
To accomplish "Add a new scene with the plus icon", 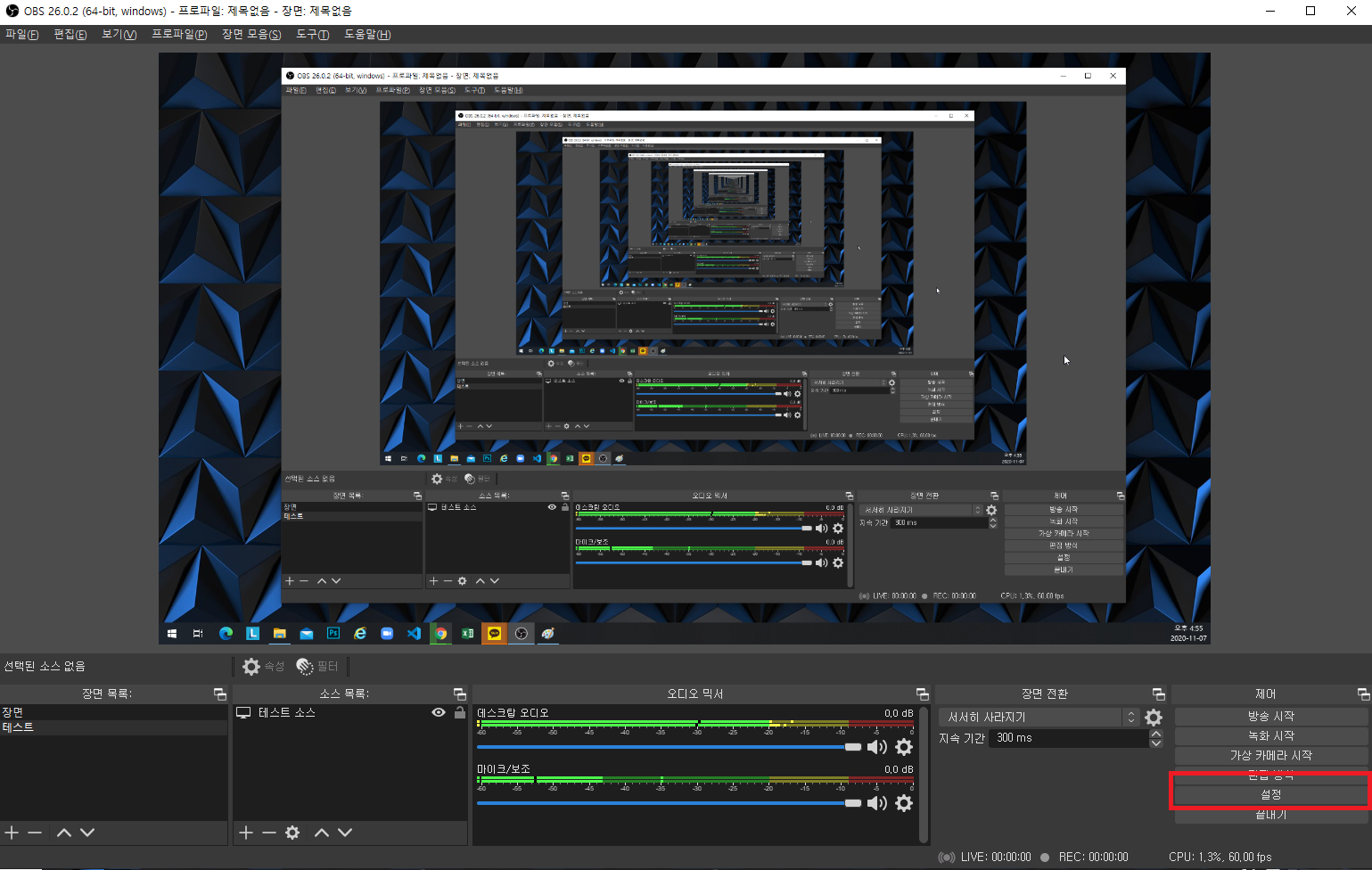I will tap(12, 833).
